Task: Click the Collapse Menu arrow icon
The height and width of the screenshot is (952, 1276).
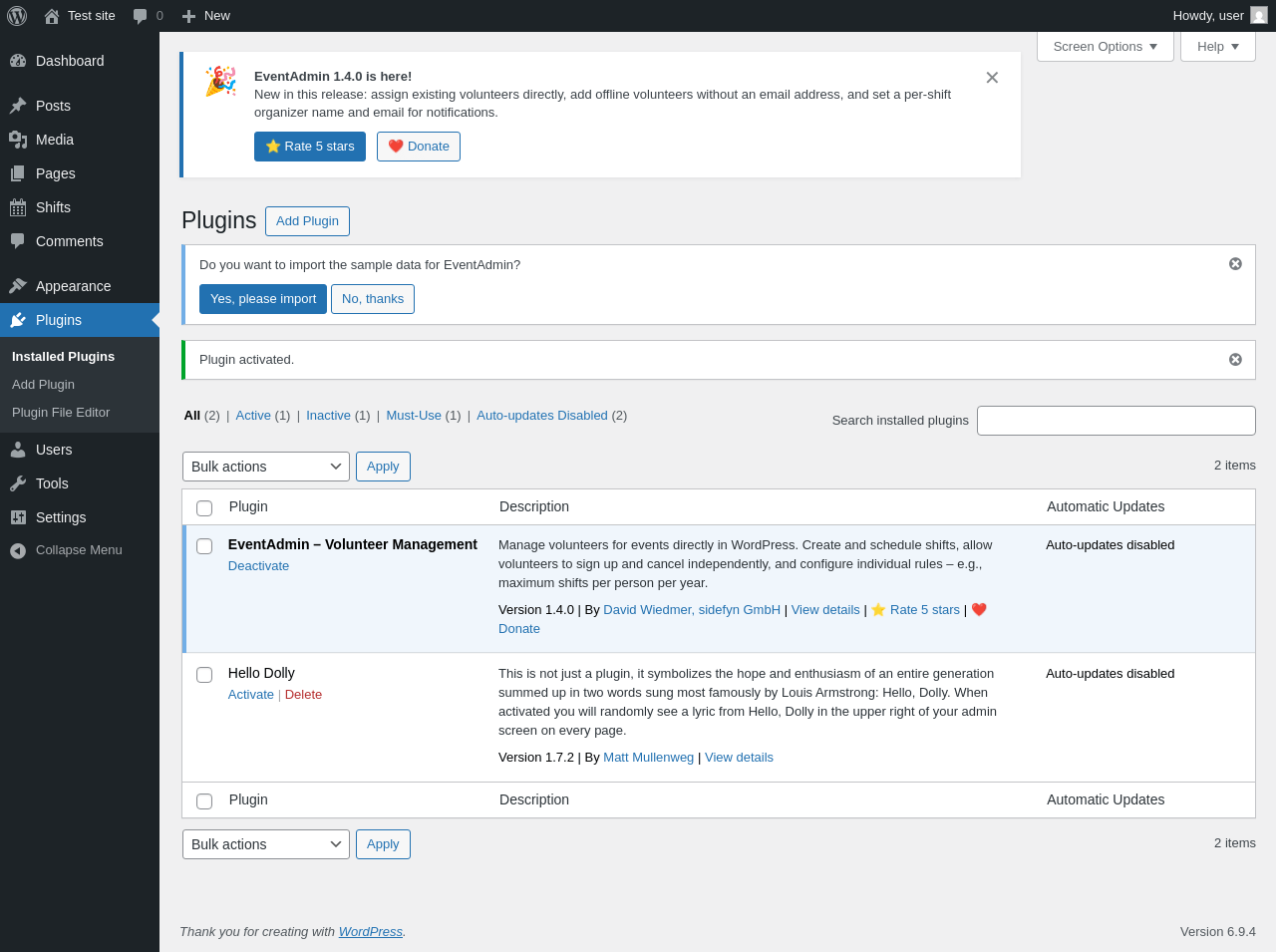Action: (x=18, y=550)
